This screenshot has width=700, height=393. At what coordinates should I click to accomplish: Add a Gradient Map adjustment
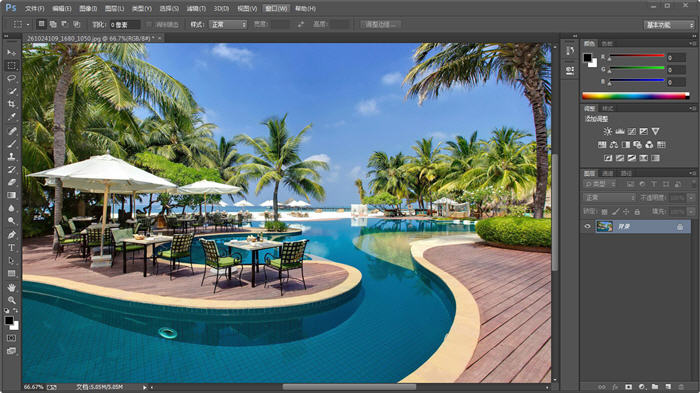tap(655, 158)
